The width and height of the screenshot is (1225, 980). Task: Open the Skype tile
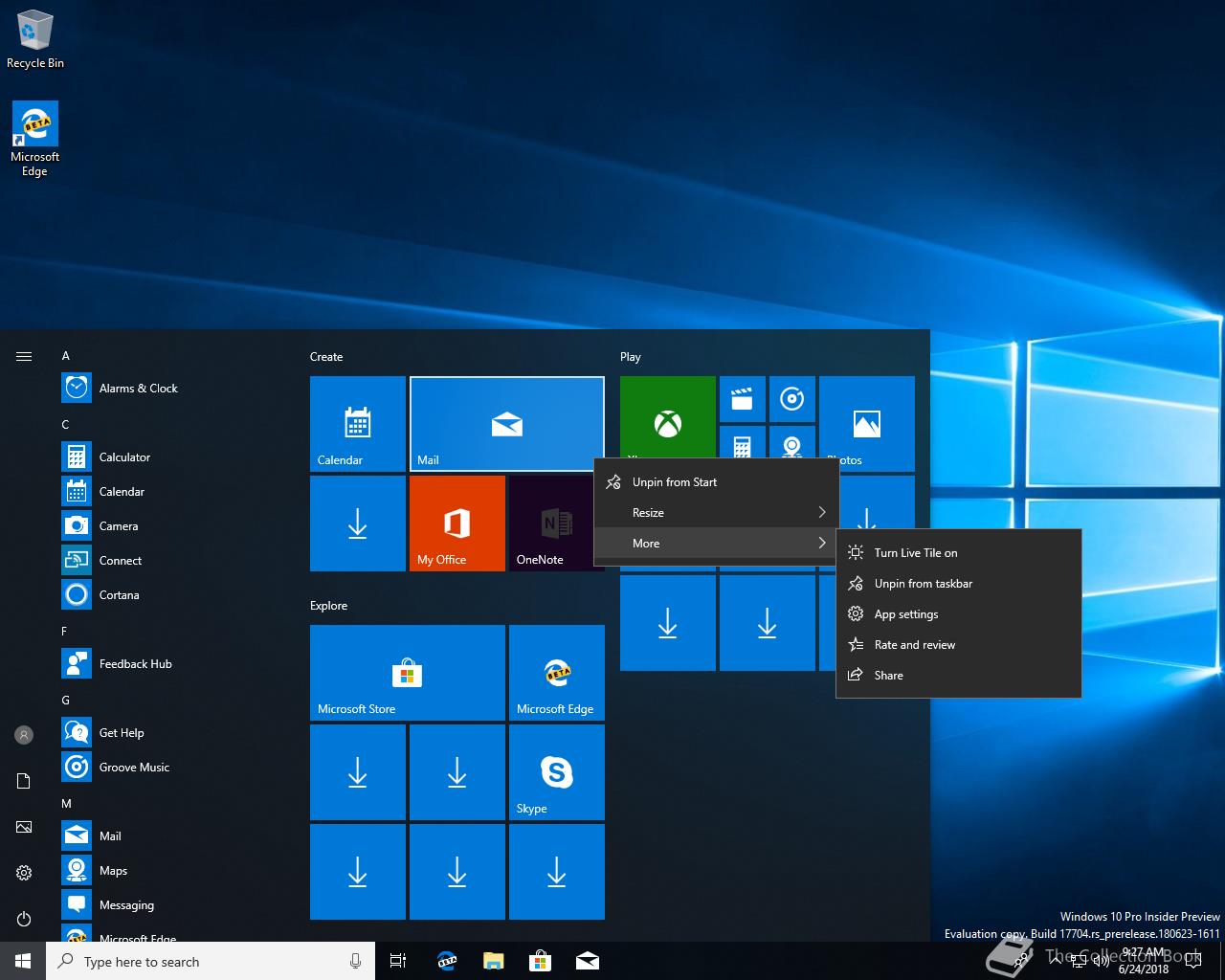coord(557,772)
